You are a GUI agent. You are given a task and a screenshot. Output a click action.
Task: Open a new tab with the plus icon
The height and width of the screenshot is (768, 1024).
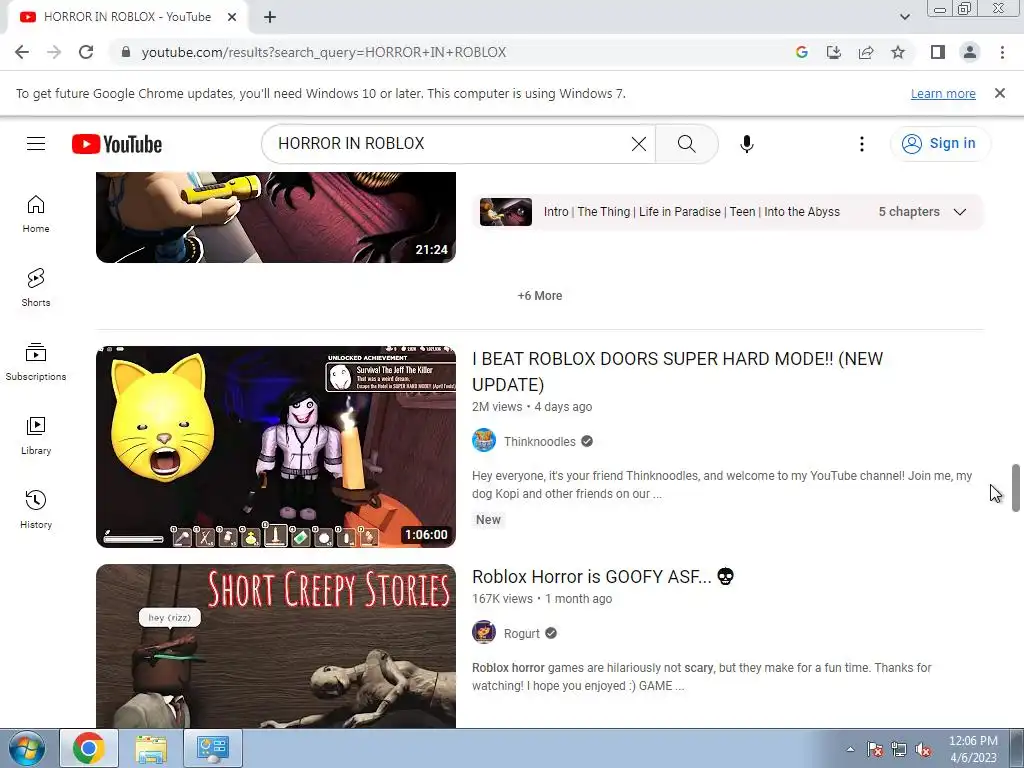(x=270, y=18)
